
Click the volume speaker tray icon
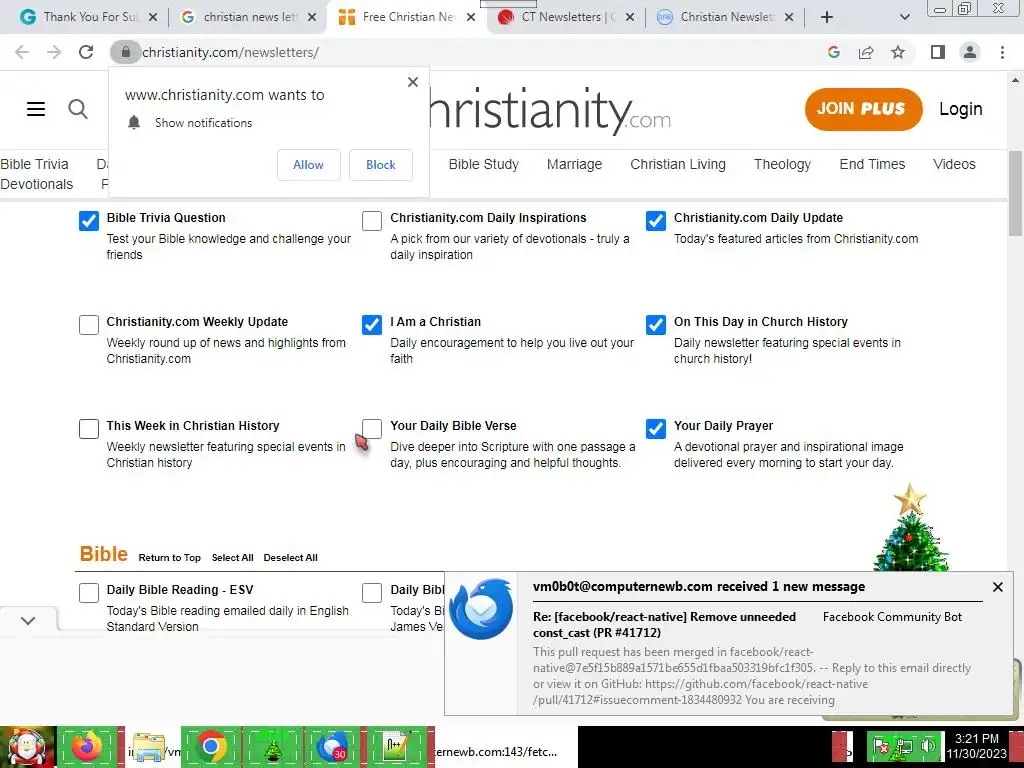[928, 745]
